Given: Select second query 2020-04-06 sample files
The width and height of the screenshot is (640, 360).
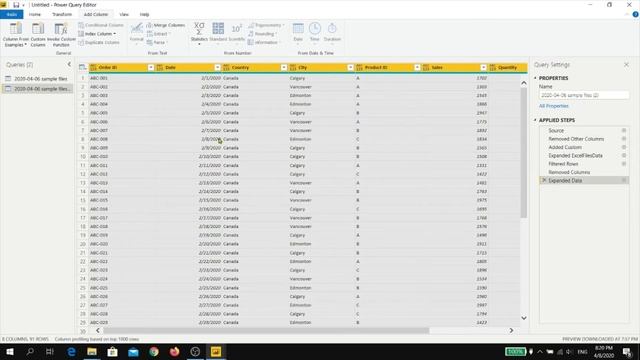Looking at the screenshot, I should (37, 89).
